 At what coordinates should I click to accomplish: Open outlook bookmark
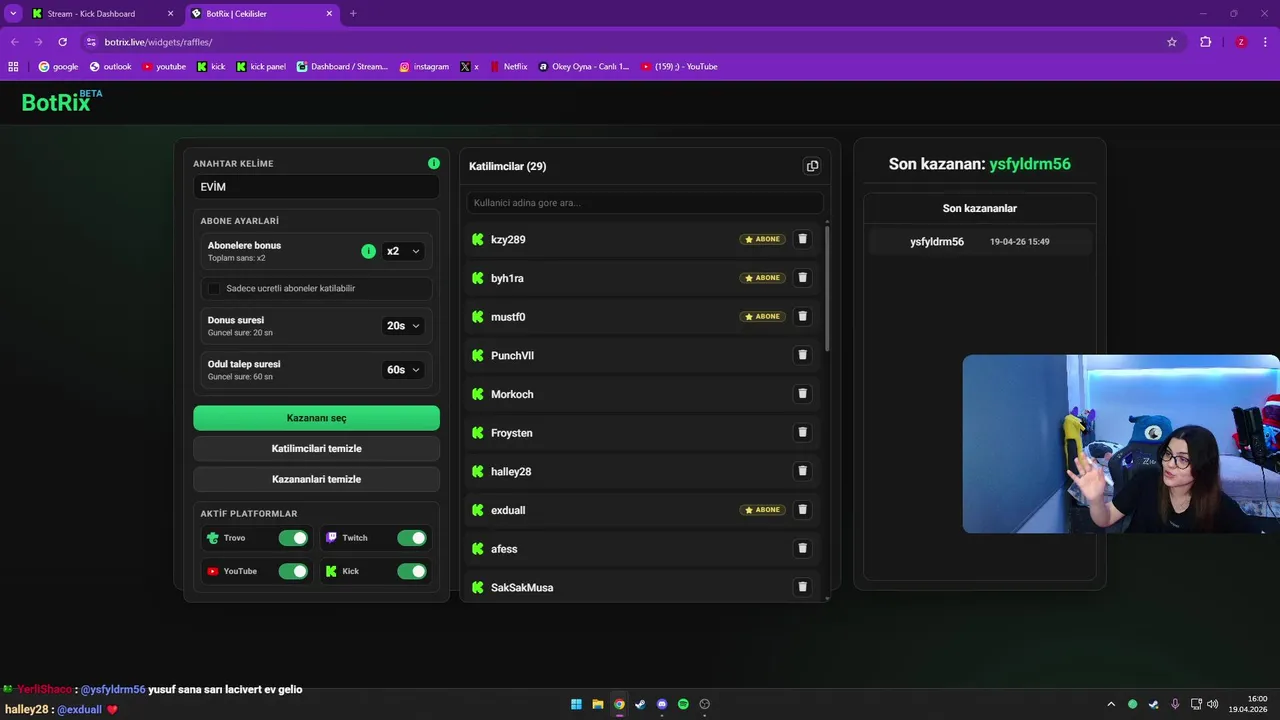click(x=110, y=67)
